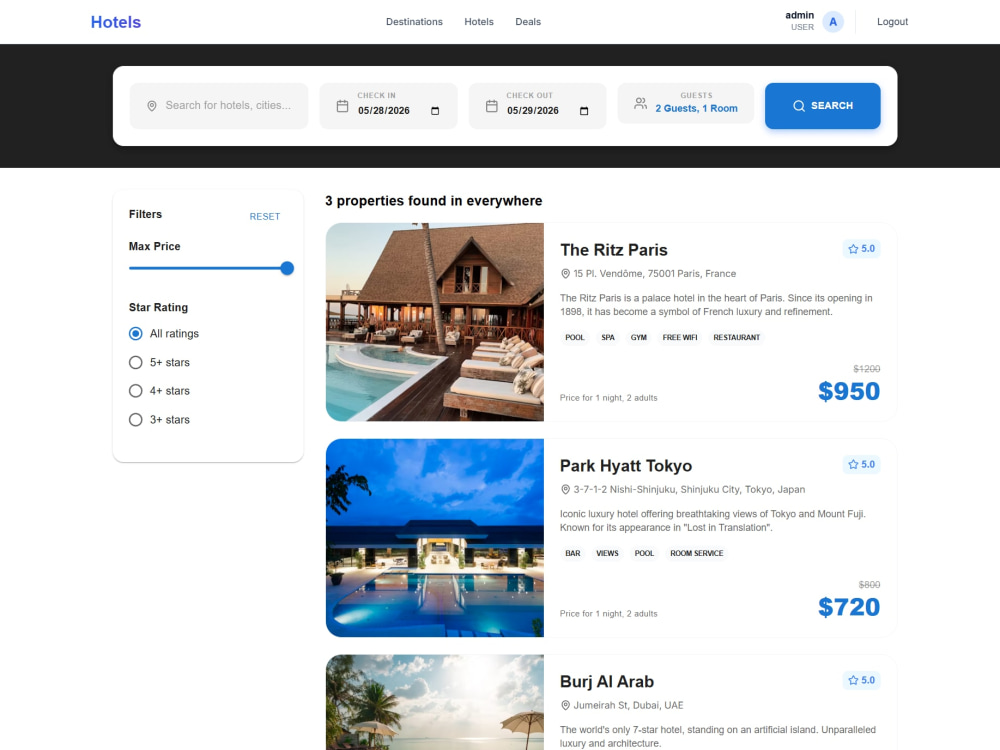1000x750 pixels.
Task: Click the VIEWS amenity tag
Action: tap(607, 554)
